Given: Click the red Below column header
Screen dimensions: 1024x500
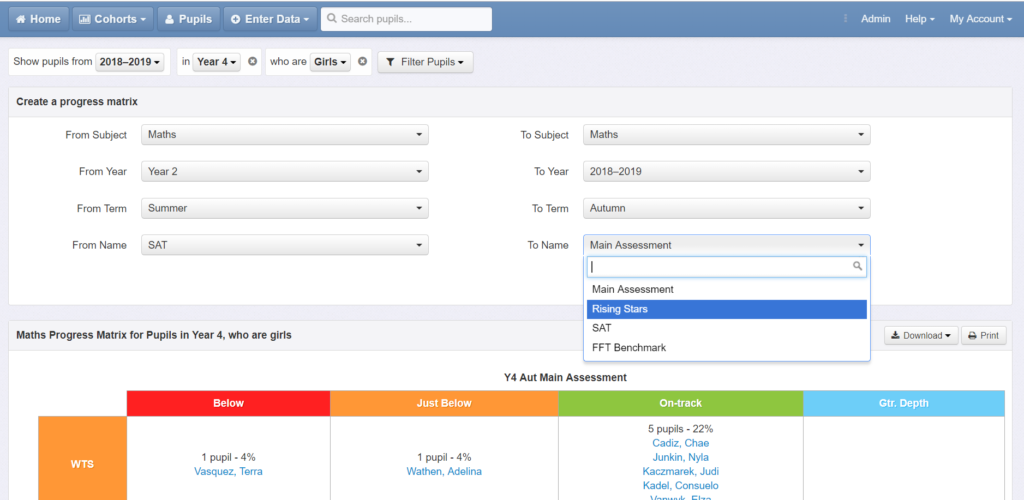Looking at the screenshot, I should click(229, 403).
